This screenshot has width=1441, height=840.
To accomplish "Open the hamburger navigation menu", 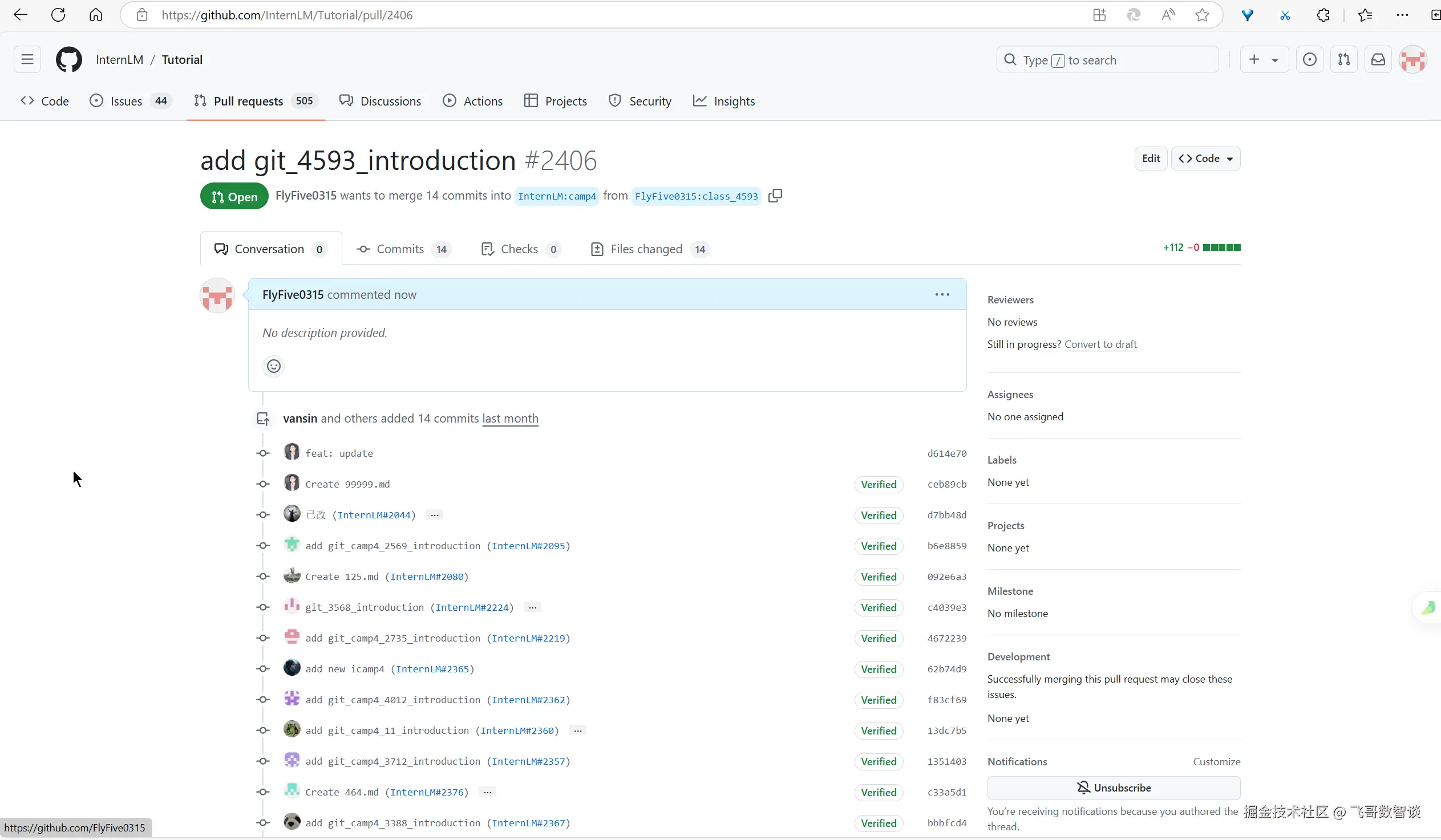I will (27, 59).
